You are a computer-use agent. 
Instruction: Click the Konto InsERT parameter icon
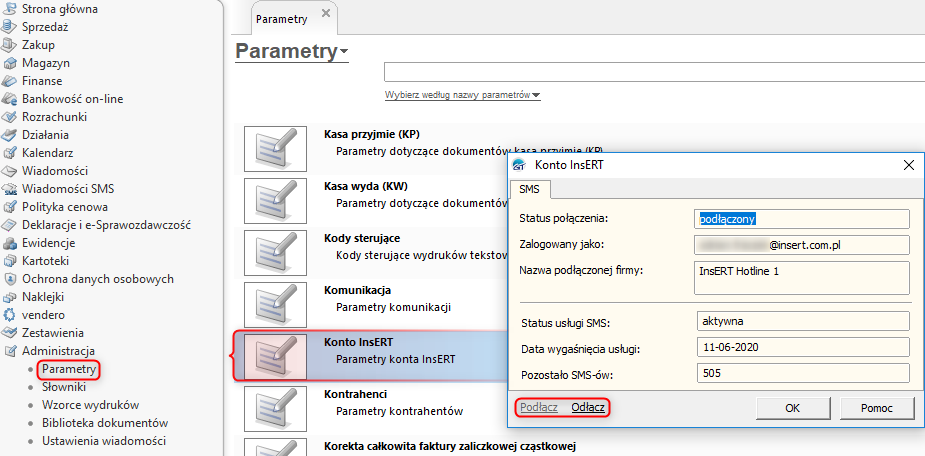coord(275,356)
